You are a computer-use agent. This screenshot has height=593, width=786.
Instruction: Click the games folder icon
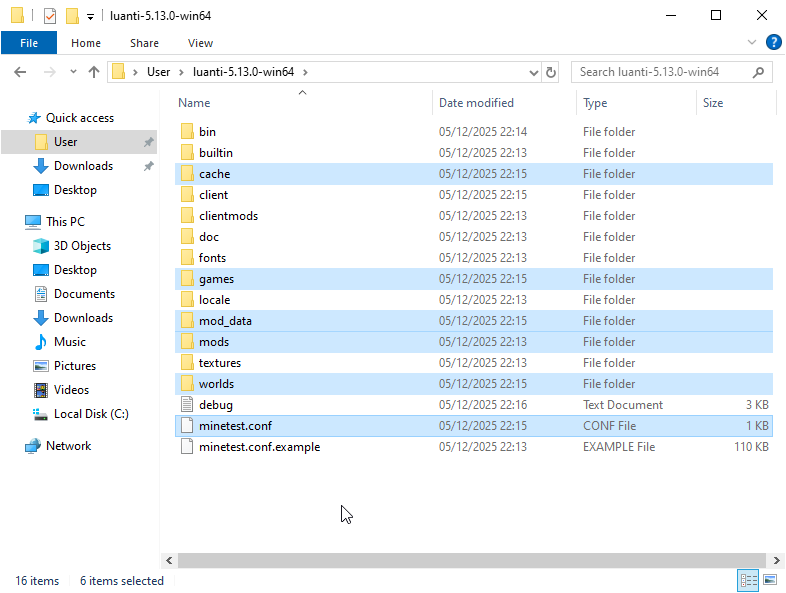[x=187, y=279]
